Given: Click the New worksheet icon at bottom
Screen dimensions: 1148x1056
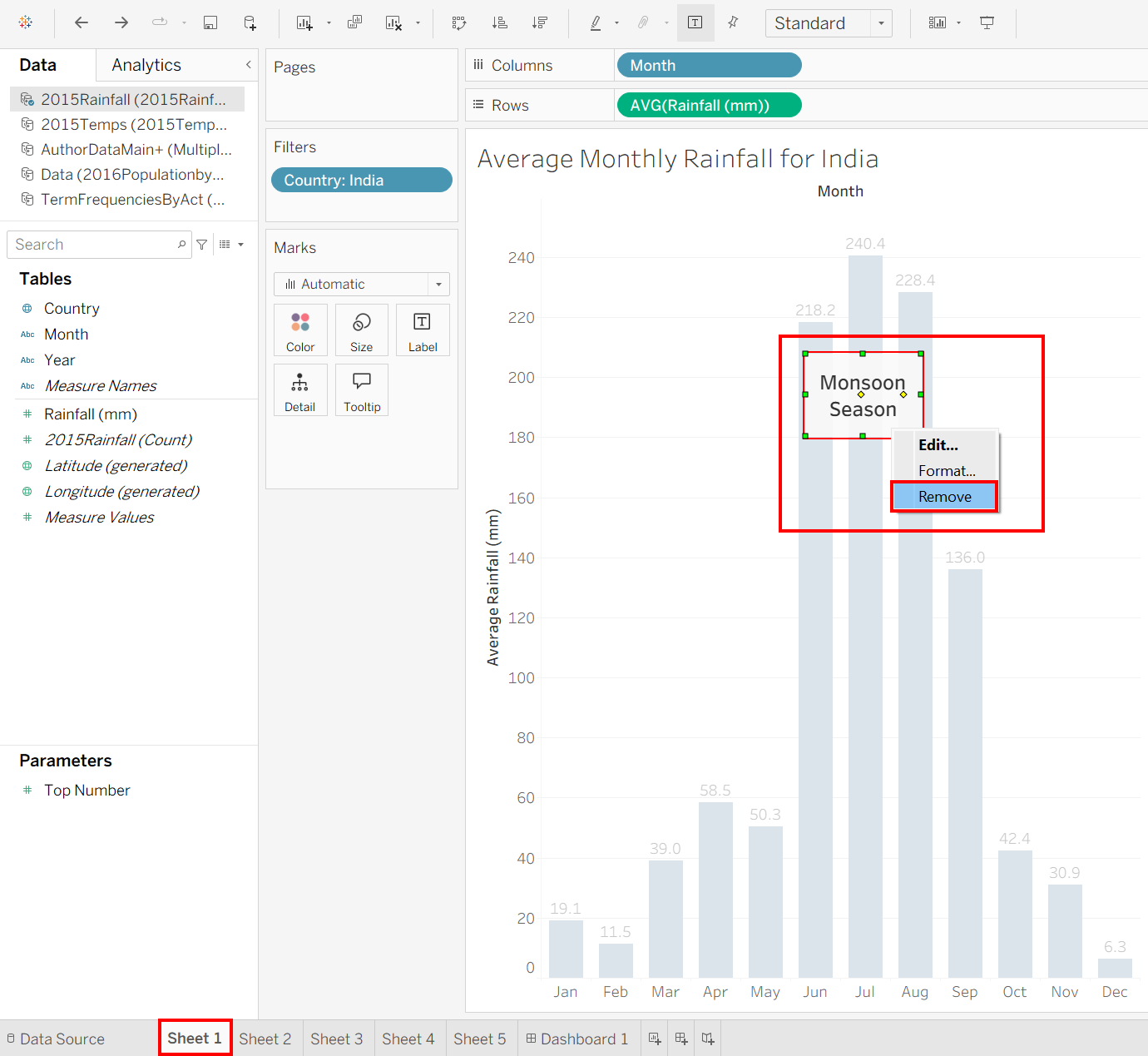Looking at the screenshot, I should pos(655,1039).
